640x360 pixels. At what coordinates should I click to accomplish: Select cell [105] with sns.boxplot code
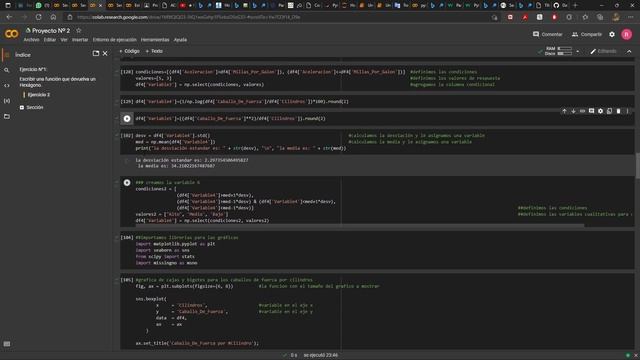coord(376,312)
